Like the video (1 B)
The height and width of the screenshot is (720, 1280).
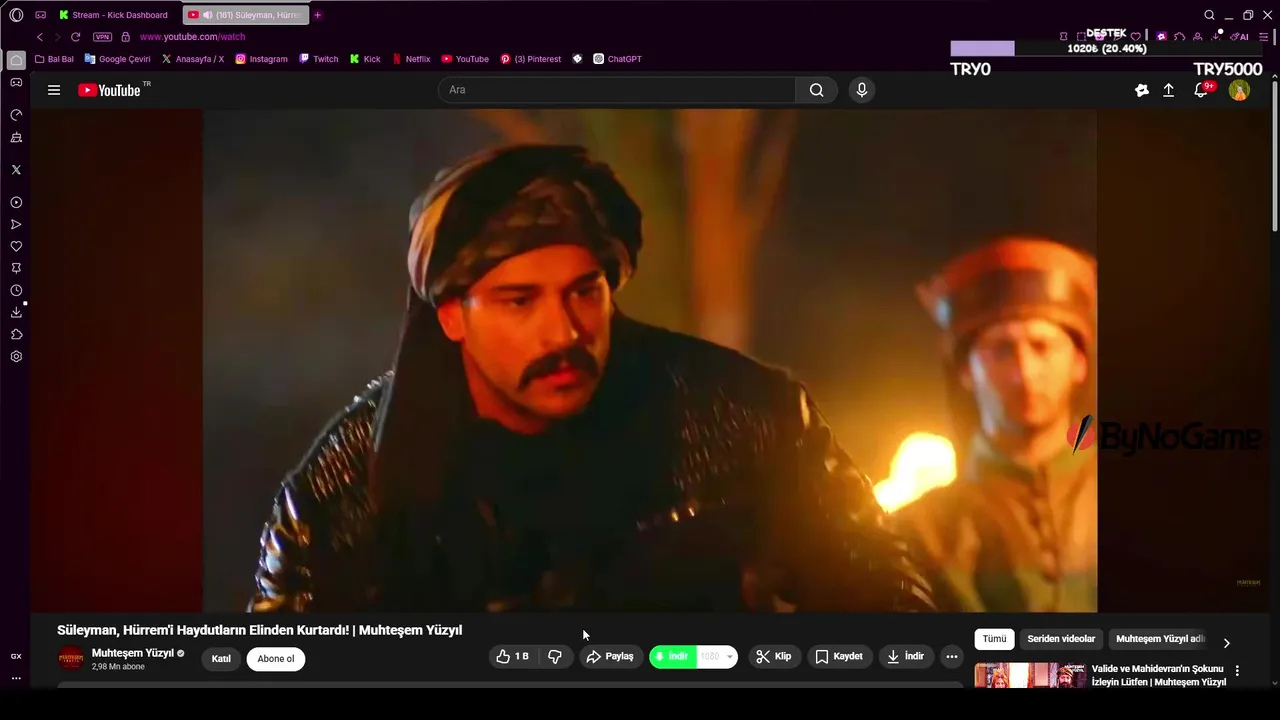[x=514, y=657]
